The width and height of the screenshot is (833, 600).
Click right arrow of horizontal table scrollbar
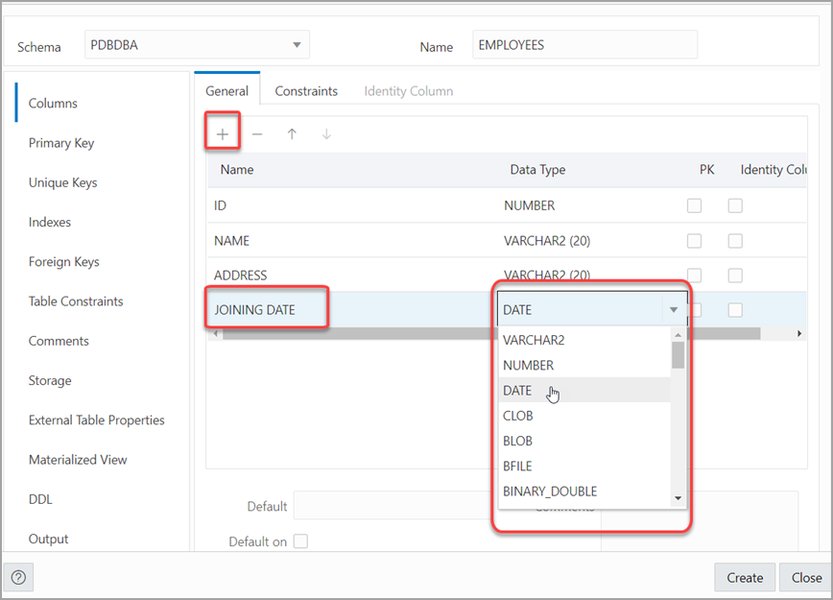(799, 333)
